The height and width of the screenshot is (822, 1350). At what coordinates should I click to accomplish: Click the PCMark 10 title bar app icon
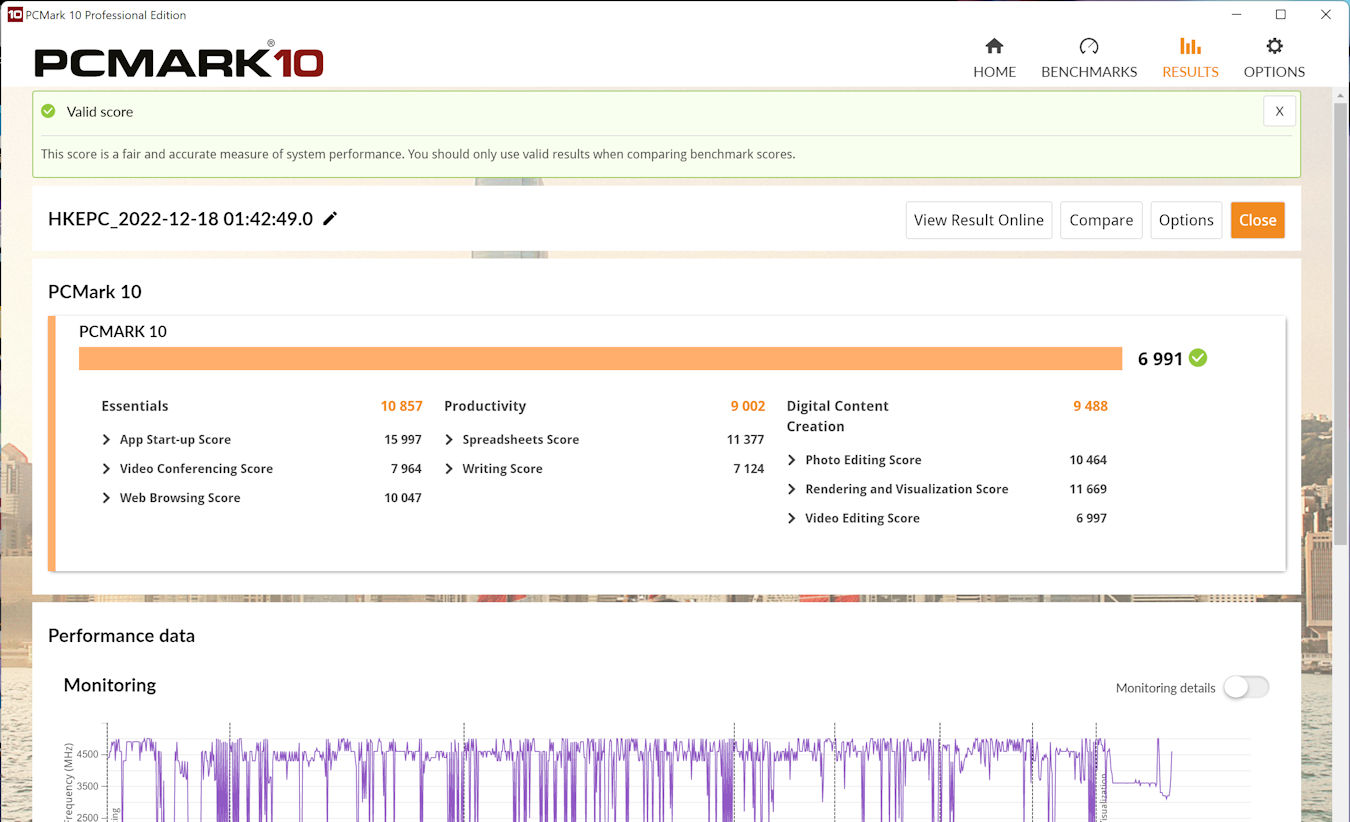pos(14,15)
